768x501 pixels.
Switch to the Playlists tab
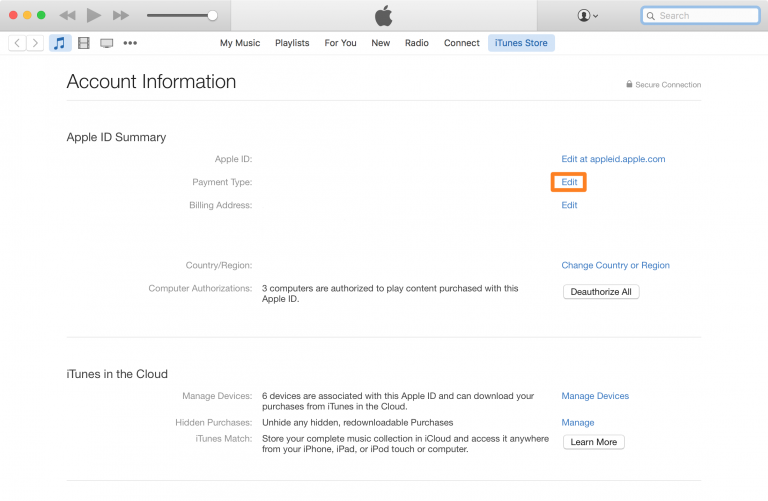(x=292, y=43)
